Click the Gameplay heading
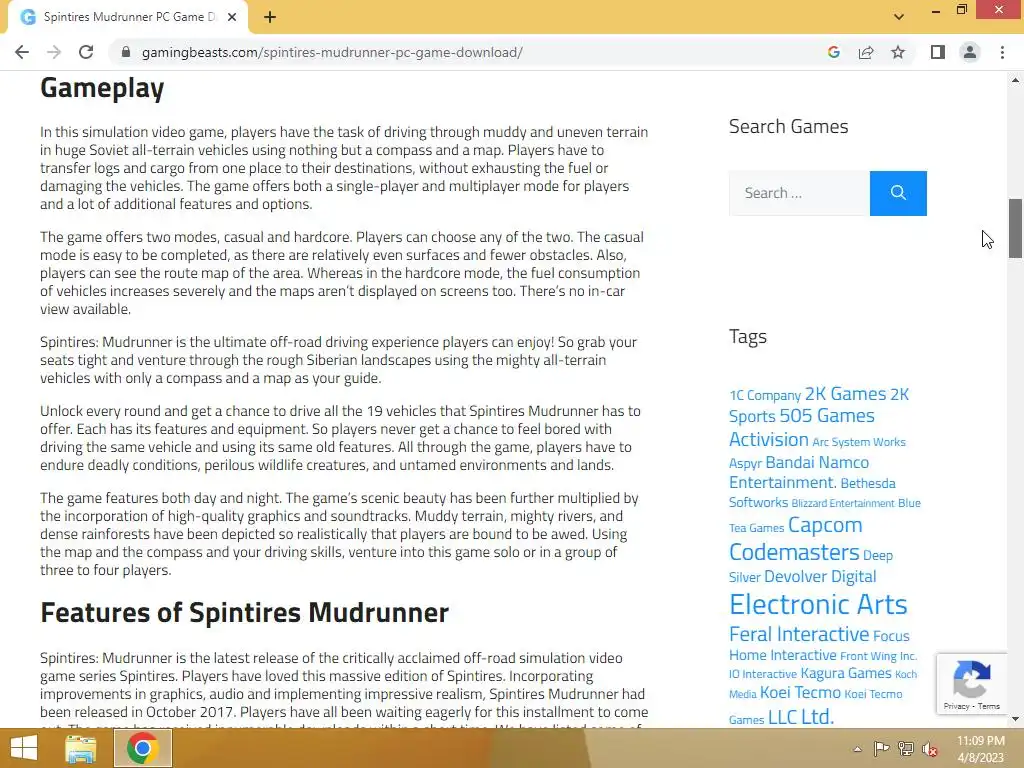Image resolution: width=1024 pixels, height=768 pixels. click(102, 88)
